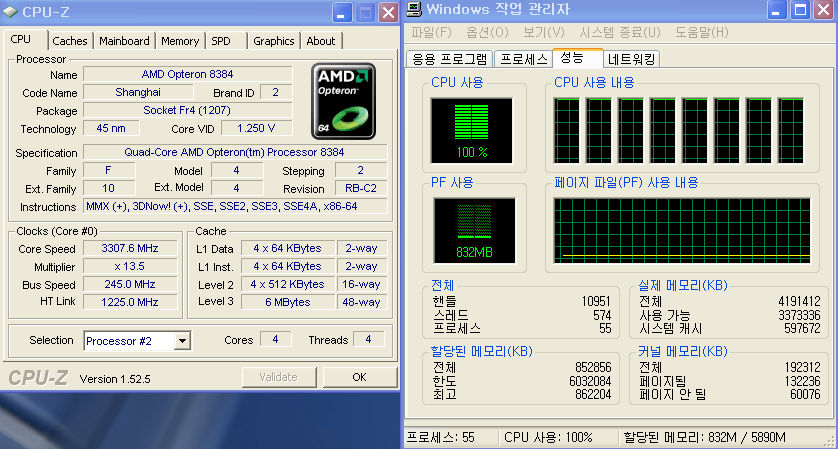Image resolution: width=838 pixels, height=449 pixels.
Task: Click the 4 x 512 KBytes Level 2 value
Action: pyautogui.click(x=288, y=284)
